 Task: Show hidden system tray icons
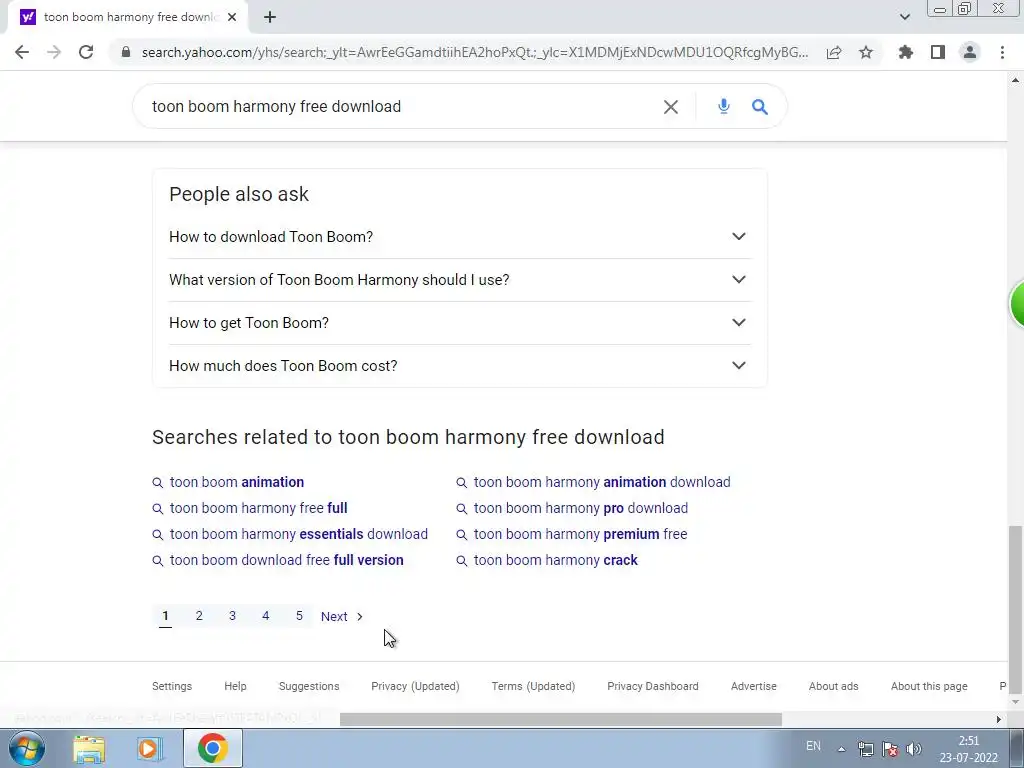841,749
